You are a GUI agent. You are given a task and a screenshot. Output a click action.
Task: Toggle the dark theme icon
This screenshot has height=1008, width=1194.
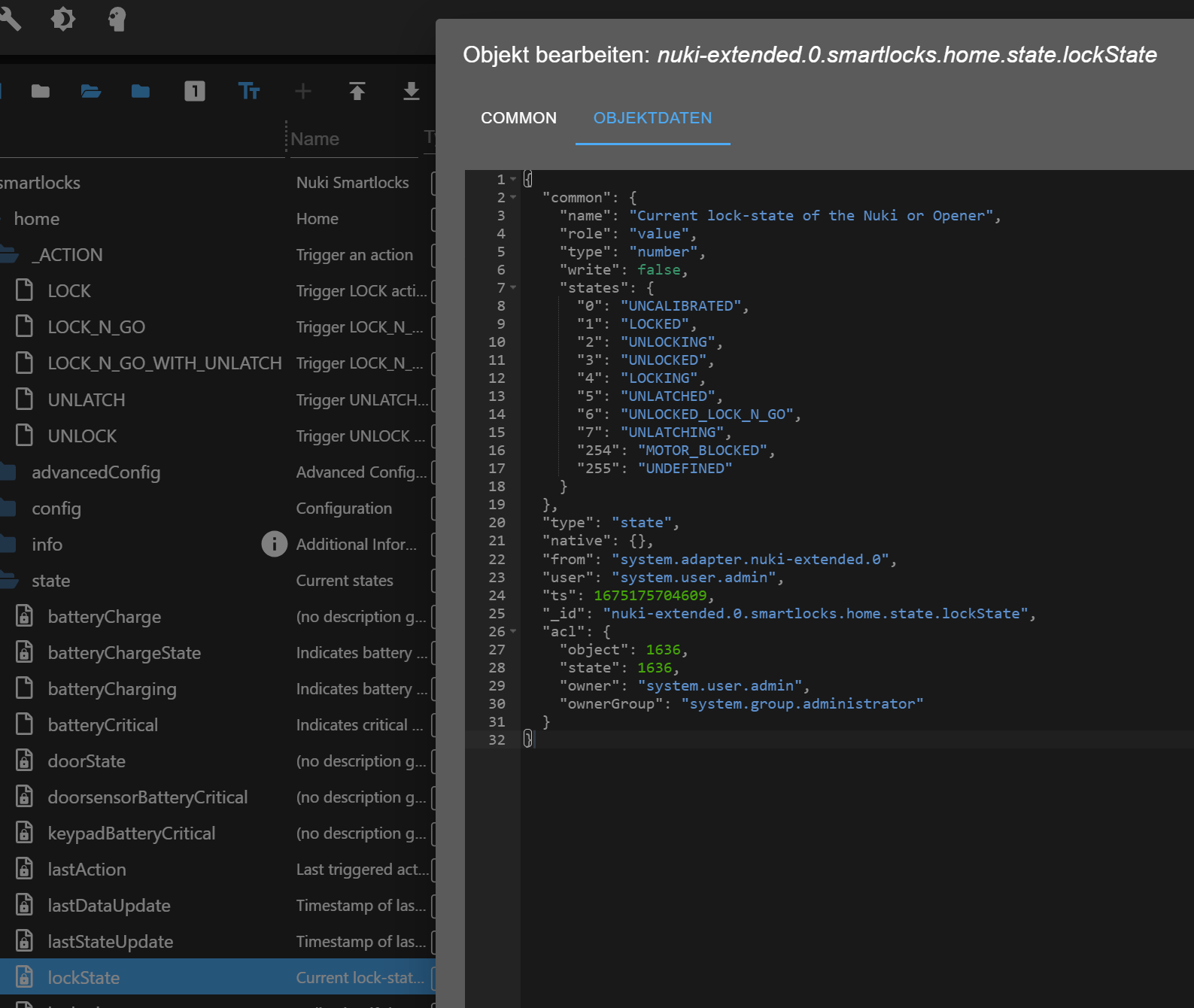62,19
